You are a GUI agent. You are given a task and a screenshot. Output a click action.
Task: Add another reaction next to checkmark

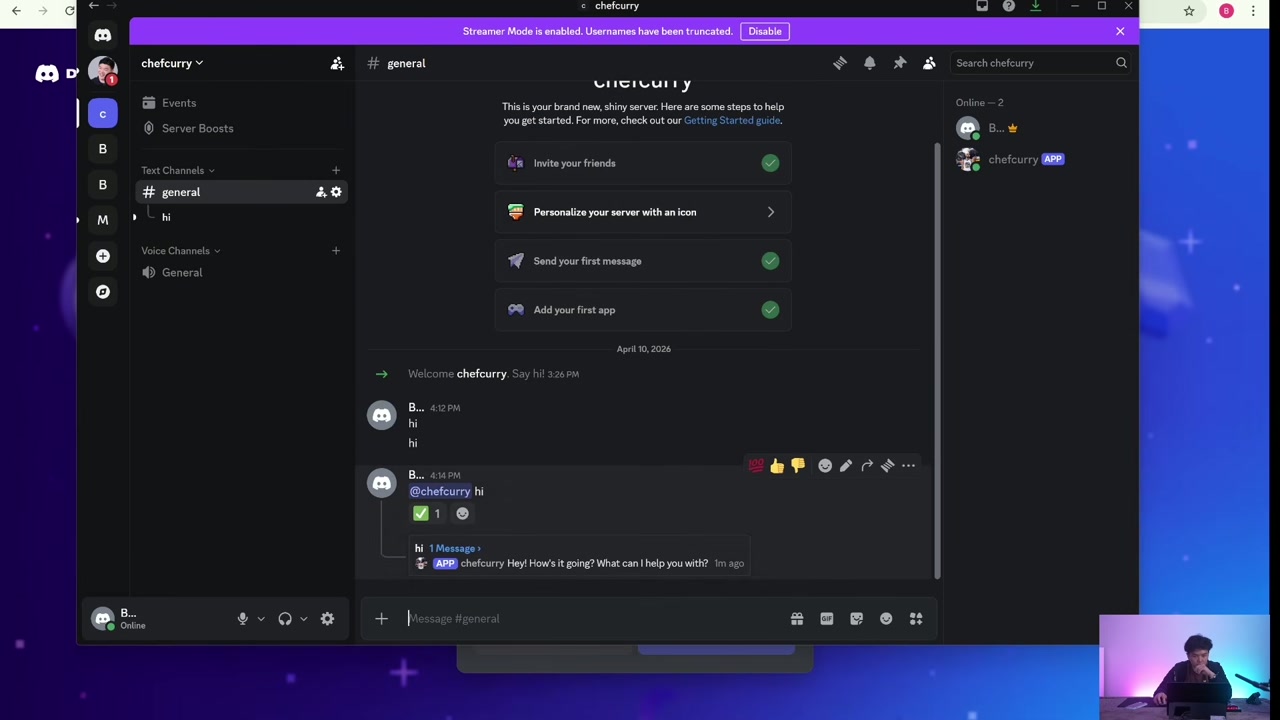point(462,514)
